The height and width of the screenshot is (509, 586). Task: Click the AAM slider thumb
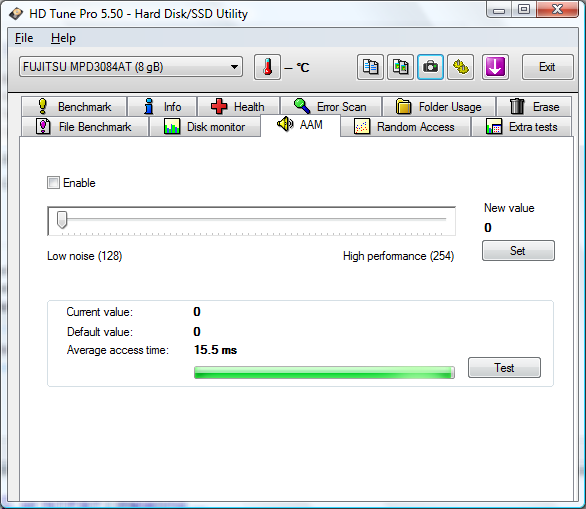point(62,220)
